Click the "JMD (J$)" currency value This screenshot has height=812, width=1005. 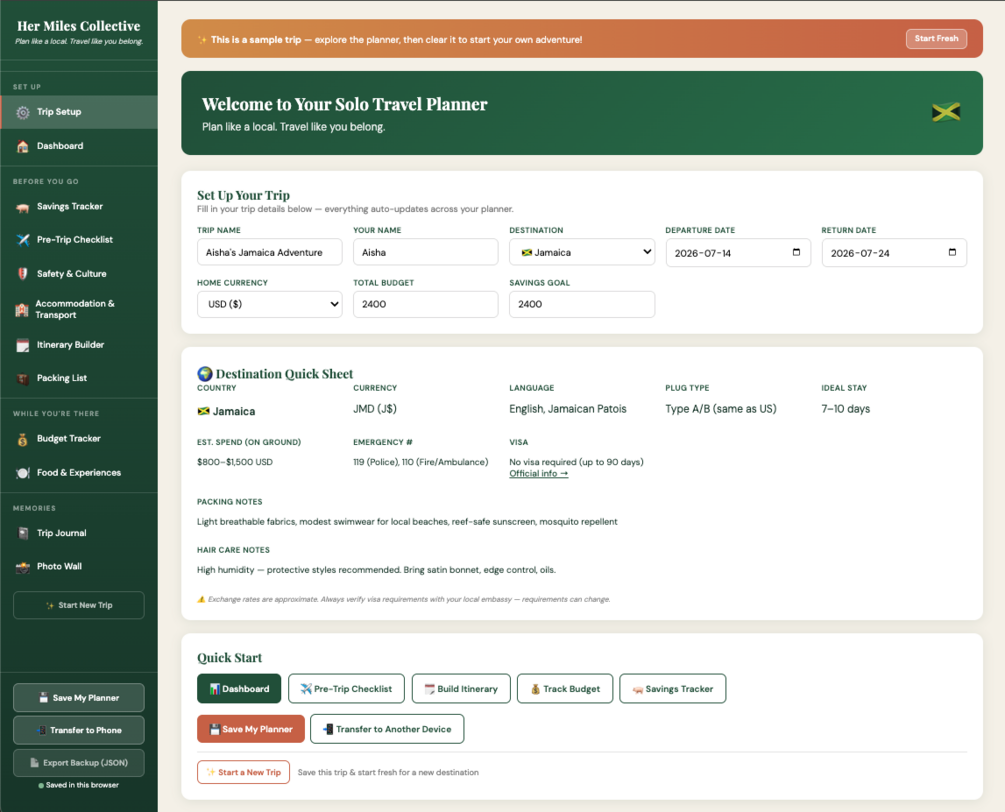[375, 409]
